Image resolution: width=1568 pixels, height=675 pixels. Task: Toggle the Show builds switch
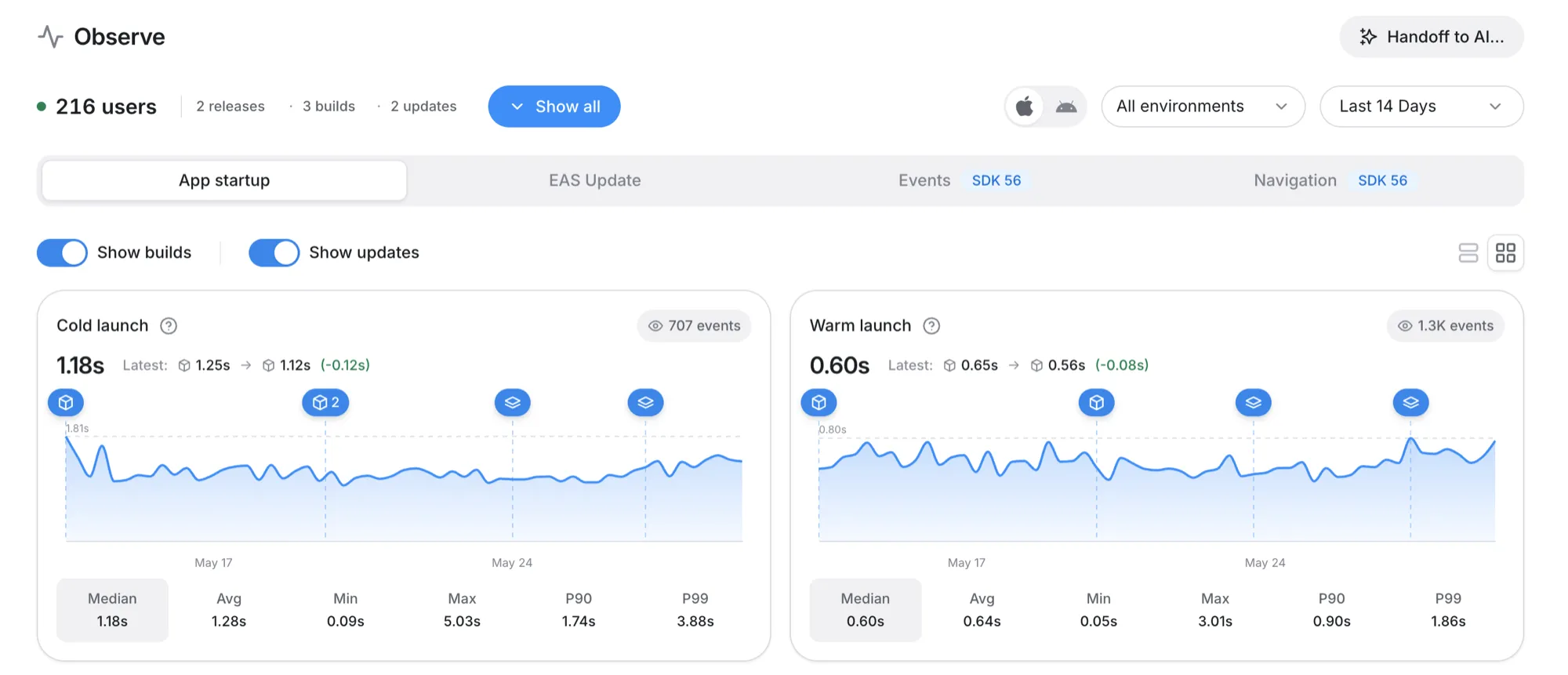tap(62, 252)
